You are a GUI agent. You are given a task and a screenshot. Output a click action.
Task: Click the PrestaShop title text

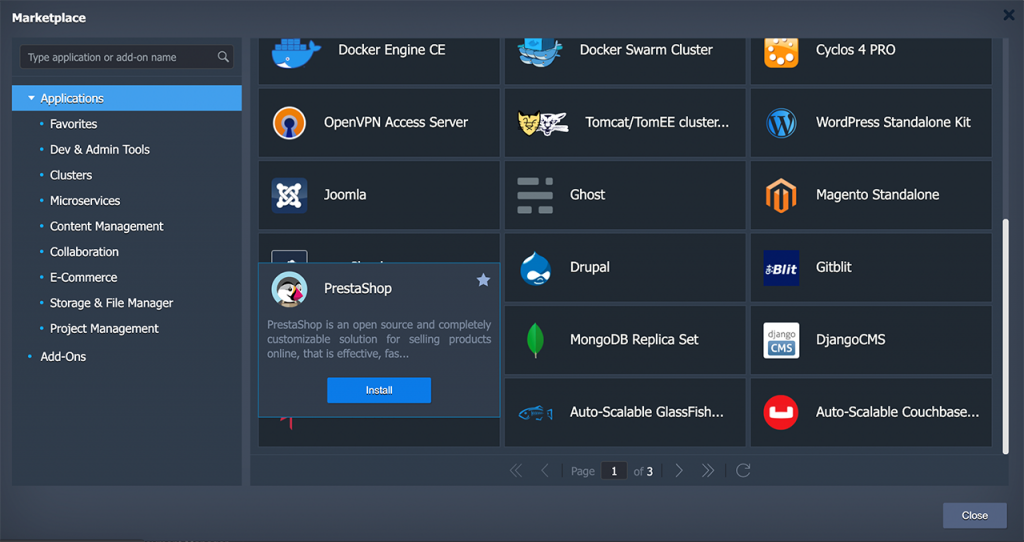click(358, 289)
